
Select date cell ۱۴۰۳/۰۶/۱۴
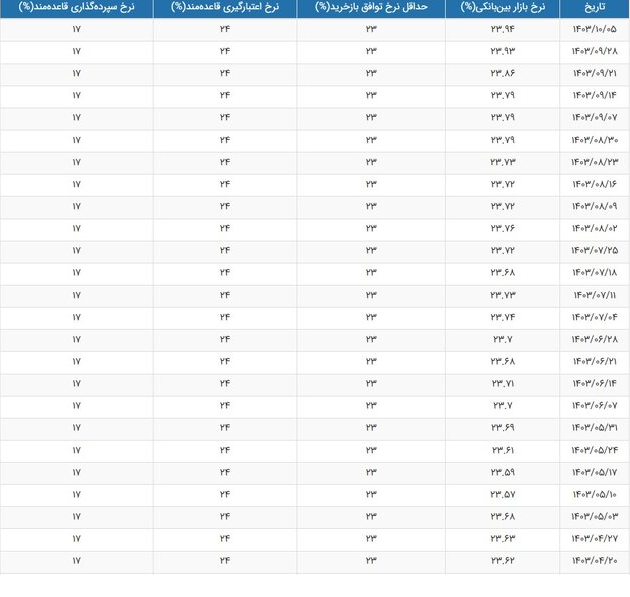coord(594,383)
